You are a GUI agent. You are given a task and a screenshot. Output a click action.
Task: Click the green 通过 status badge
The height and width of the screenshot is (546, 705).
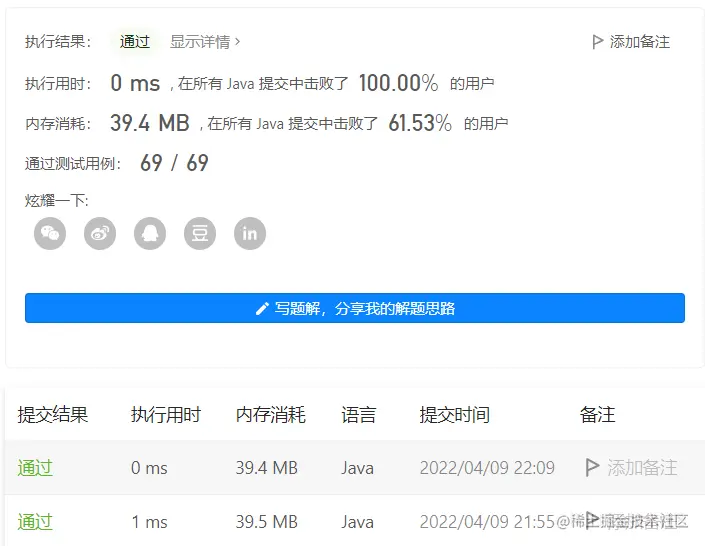click(x=134, y=42)
